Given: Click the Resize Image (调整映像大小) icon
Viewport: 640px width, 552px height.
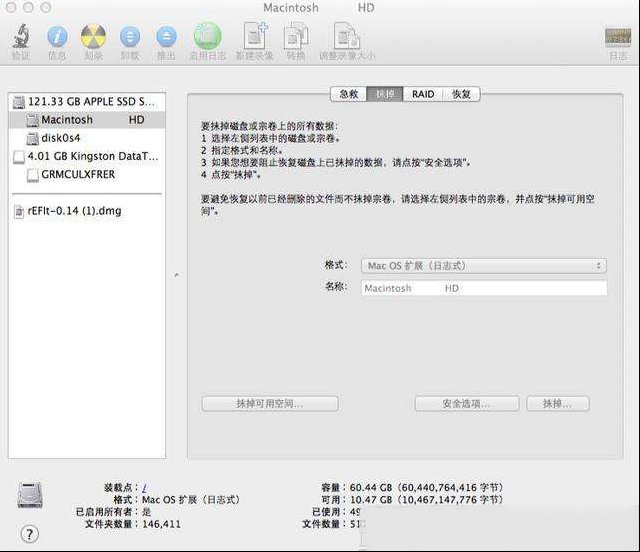Looking at the screenshot, I should pos(347,36).
